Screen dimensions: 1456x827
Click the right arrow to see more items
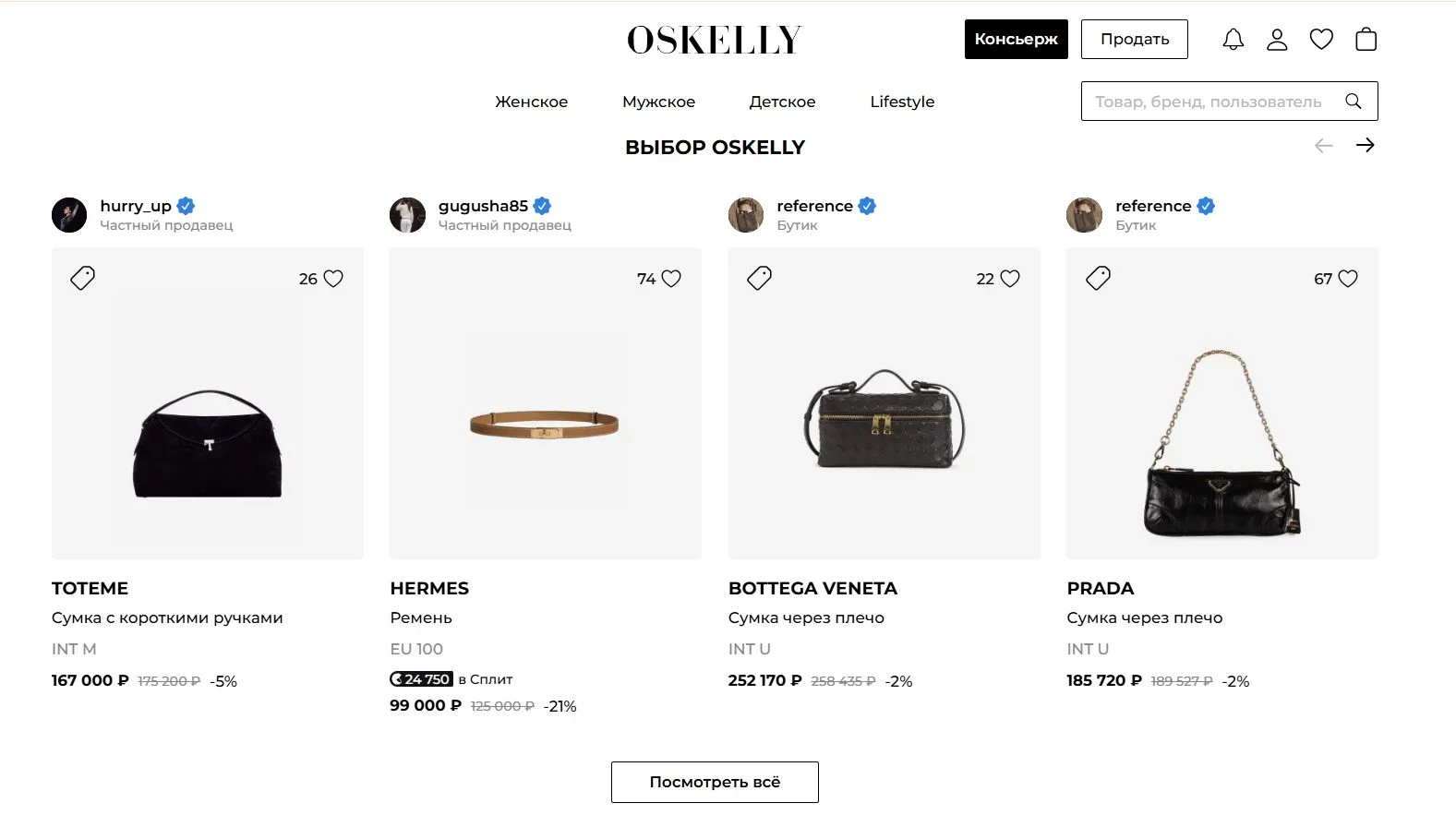[x=1366, y=145]
